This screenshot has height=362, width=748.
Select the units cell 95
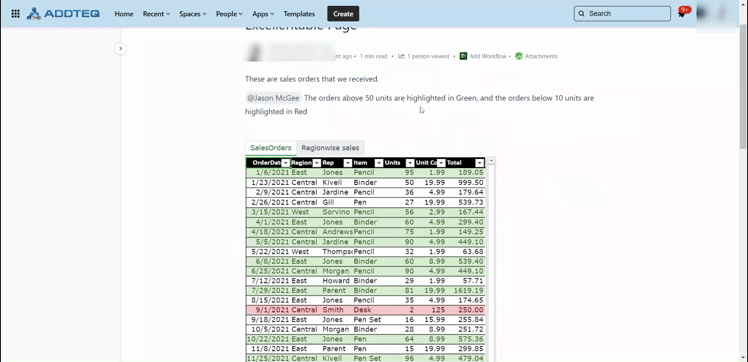point(399,173)
